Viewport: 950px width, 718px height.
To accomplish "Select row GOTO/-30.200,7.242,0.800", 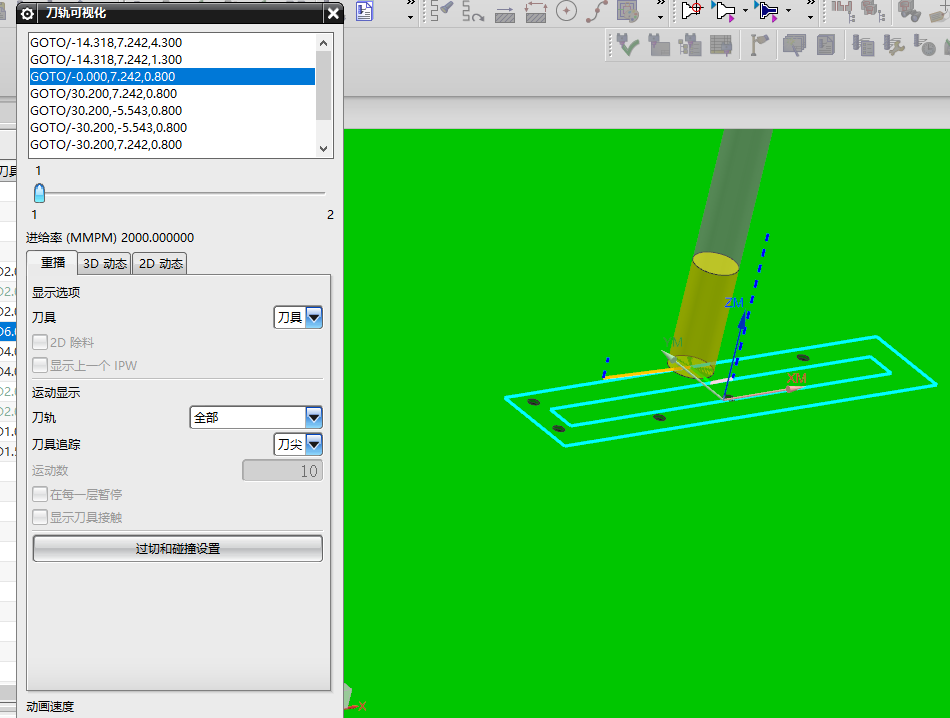I will pos(172,144).
